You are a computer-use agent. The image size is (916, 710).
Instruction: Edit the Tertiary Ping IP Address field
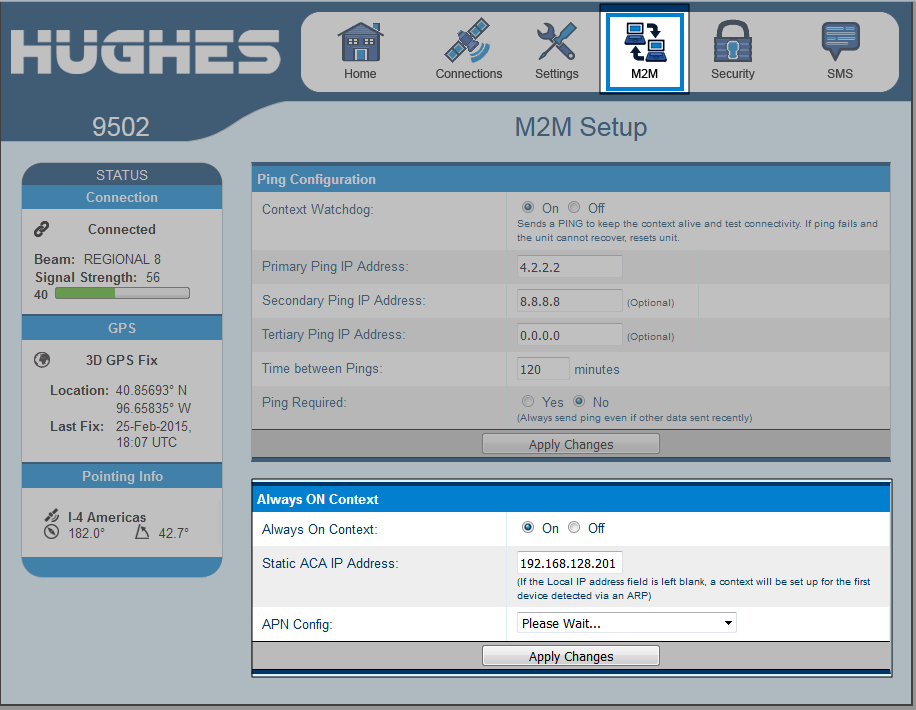point(569,335)
